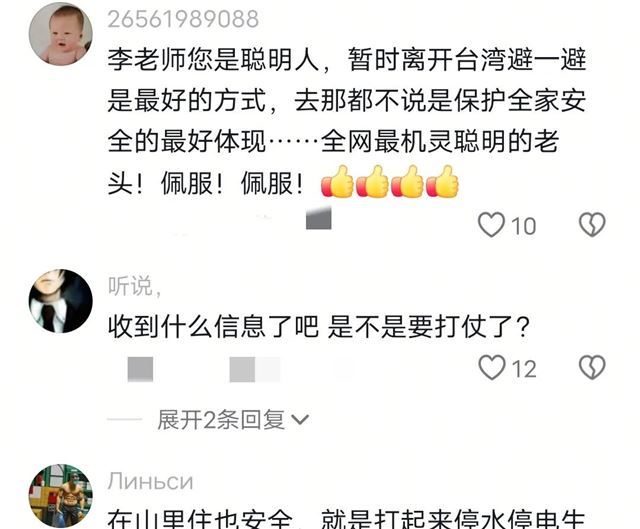This screenshot has width=640, height=529.
Task: Click the like count 10
Action: click(x=523, y=227)
